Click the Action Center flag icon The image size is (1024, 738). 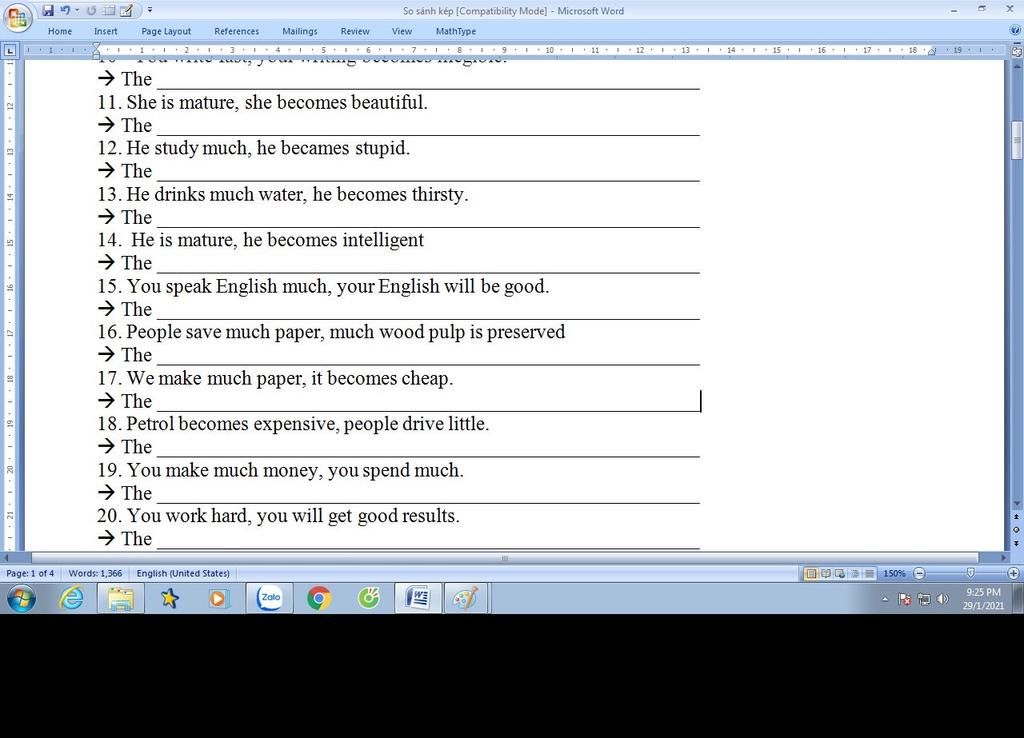[x=904, y=599]
